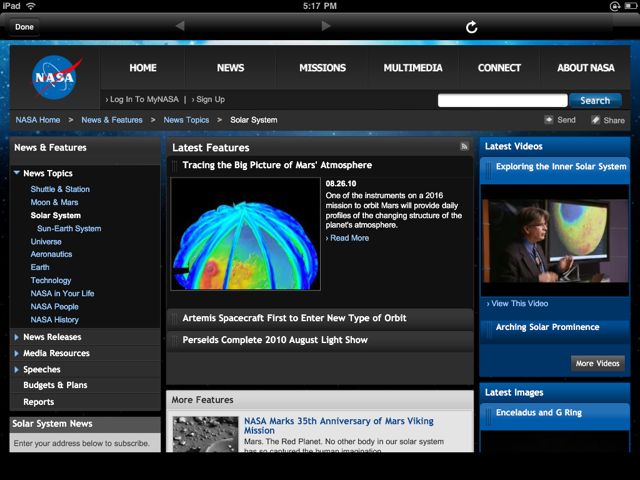The image size is (640, 480).
Task: Click the Search button
Action: (x=595, y=100)
